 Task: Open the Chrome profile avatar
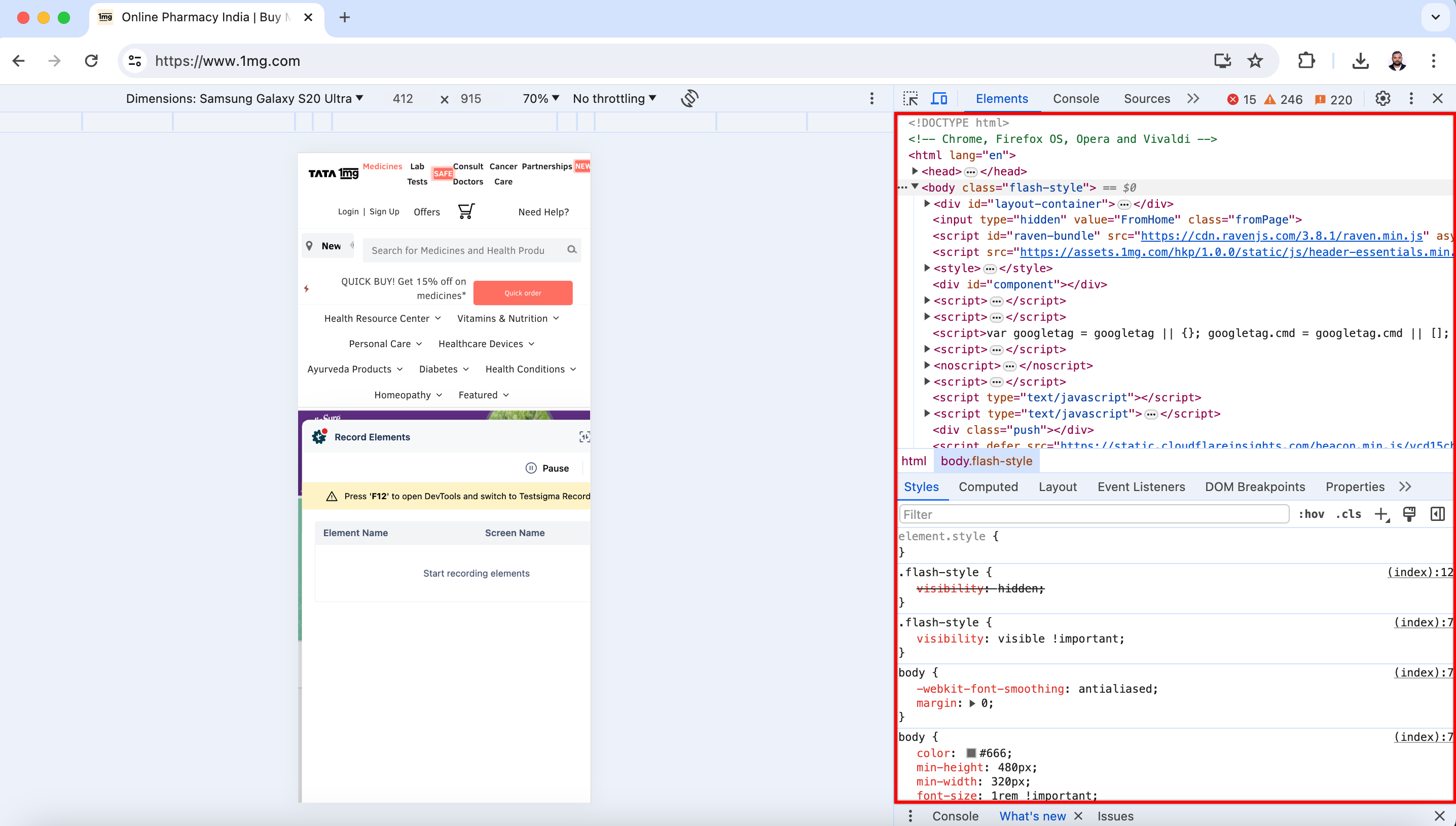click(1397, 61)
